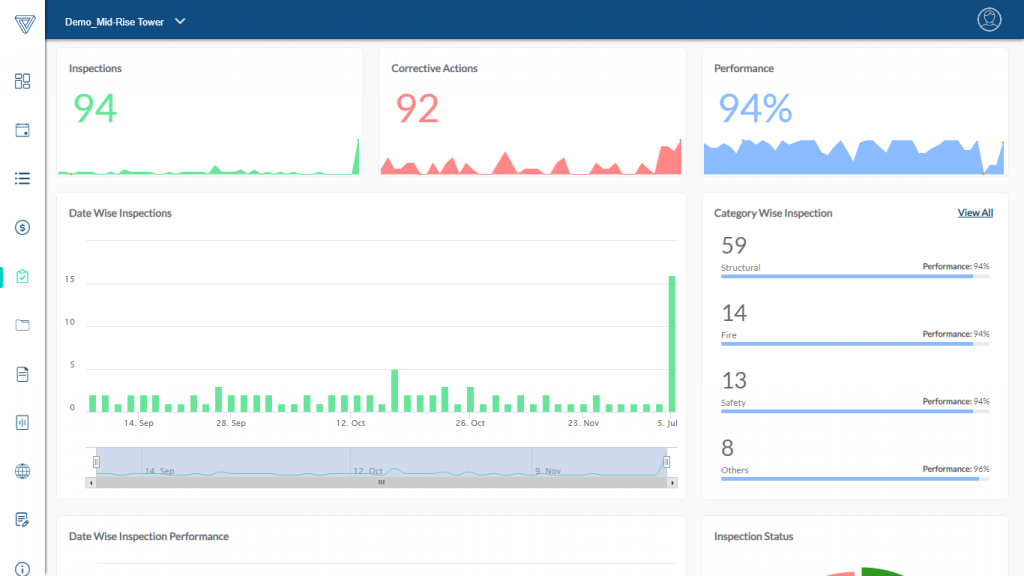Click the Fire category count 14

[x=734, y=313]
